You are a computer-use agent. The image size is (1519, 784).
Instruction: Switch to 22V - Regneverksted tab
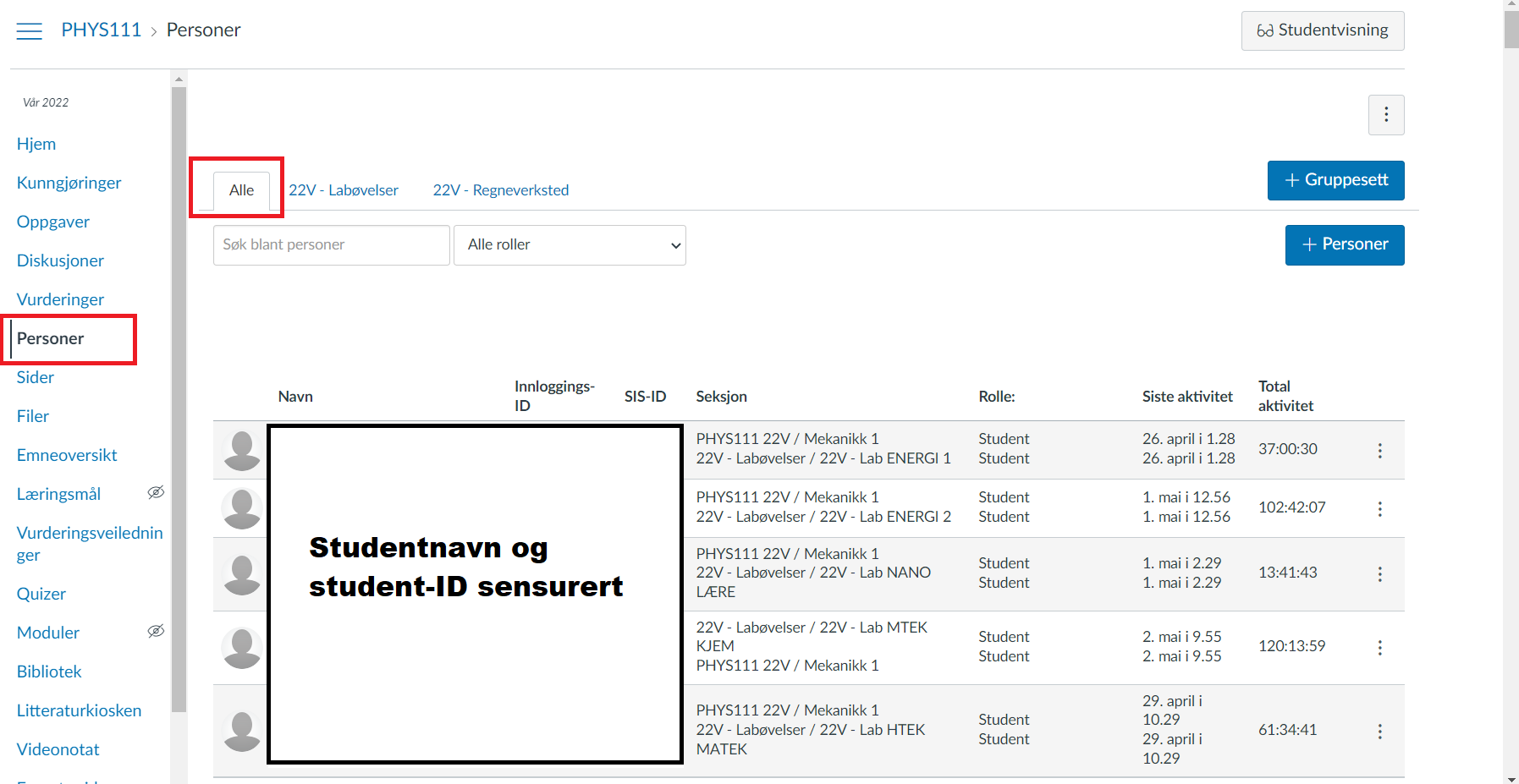(x=501, y=190)
